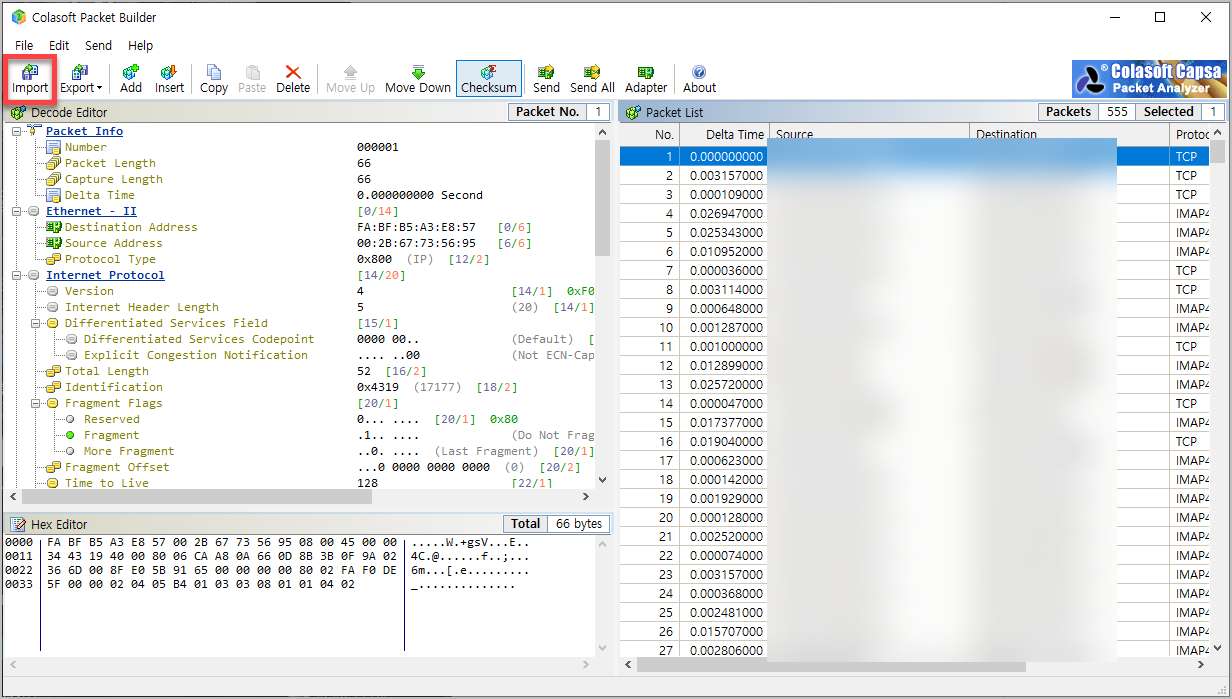Select the Explicit Congestion Notification row
Viewport: 1232px width, 699px height.
point(196,355)
